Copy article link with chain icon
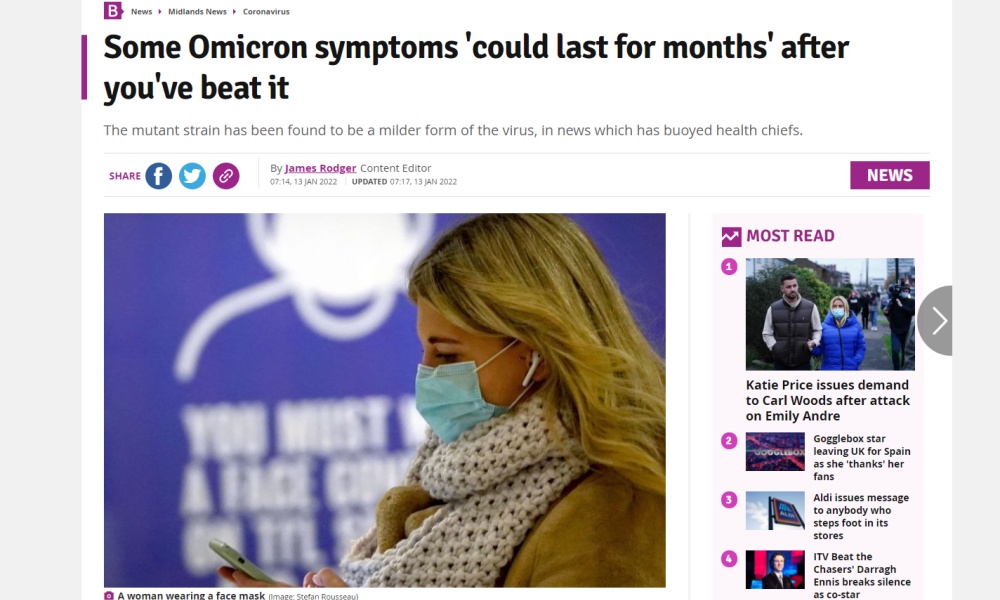 [226, 176]
